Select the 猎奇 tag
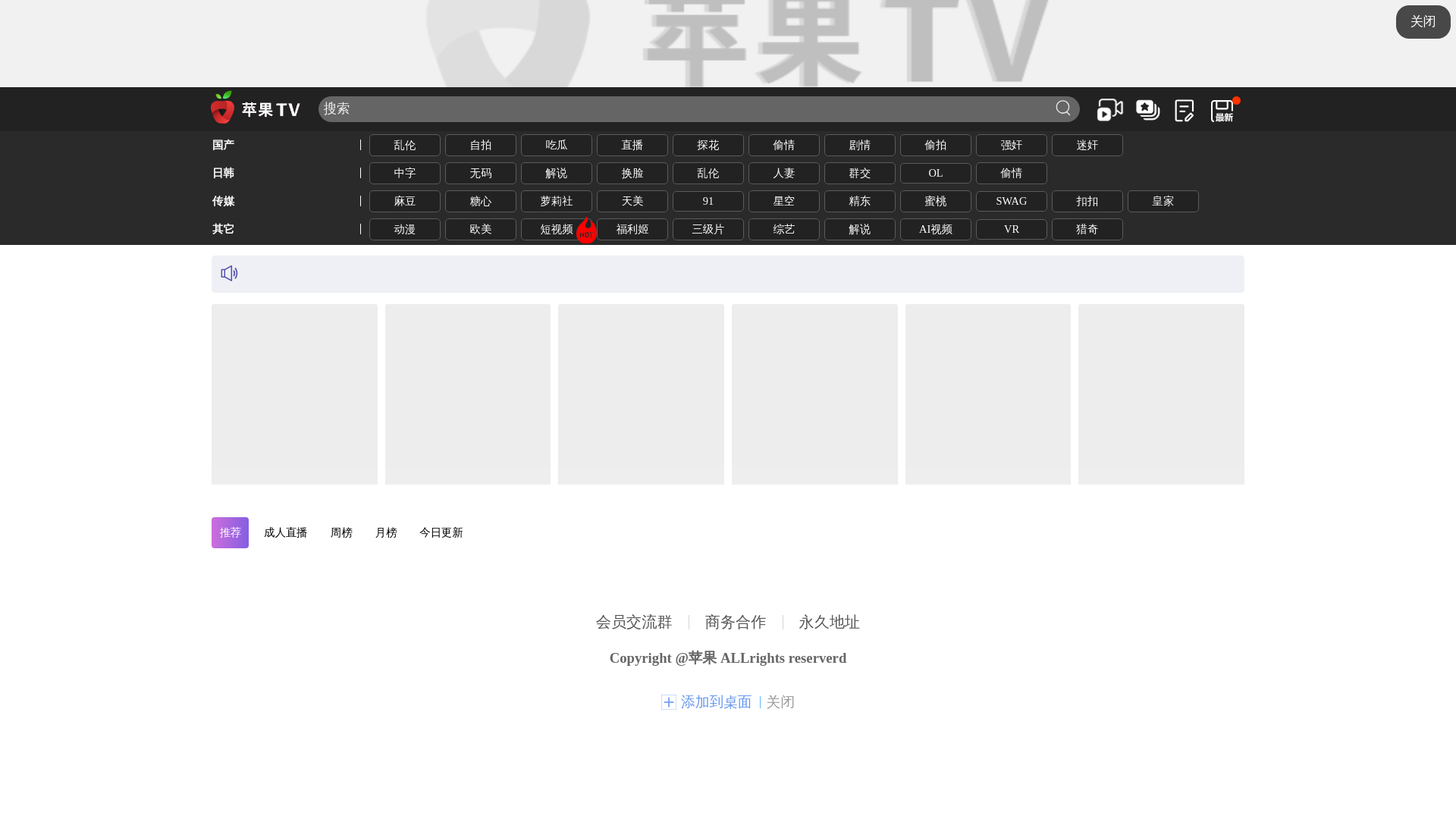The height and width of the screenshot is (819, 1456). 1087,230
